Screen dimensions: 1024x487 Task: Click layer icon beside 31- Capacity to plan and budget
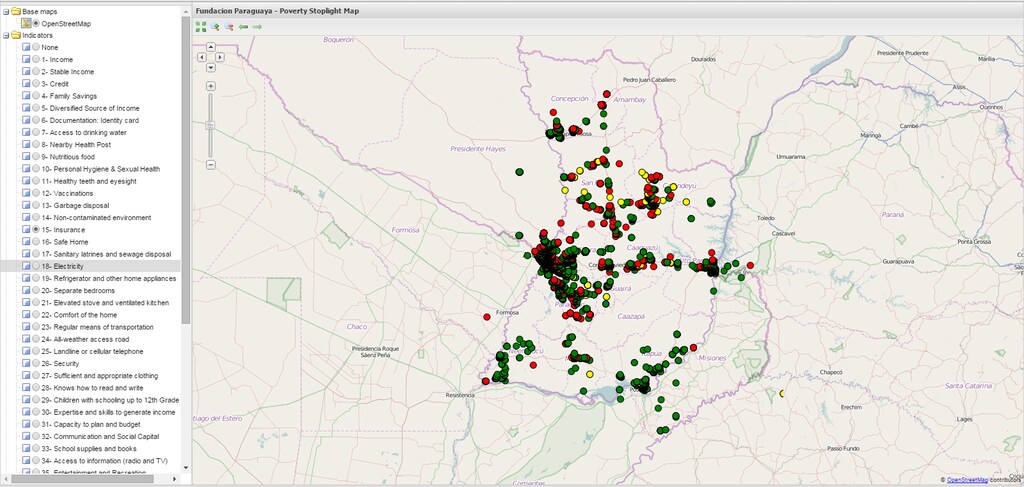[26, 424]
